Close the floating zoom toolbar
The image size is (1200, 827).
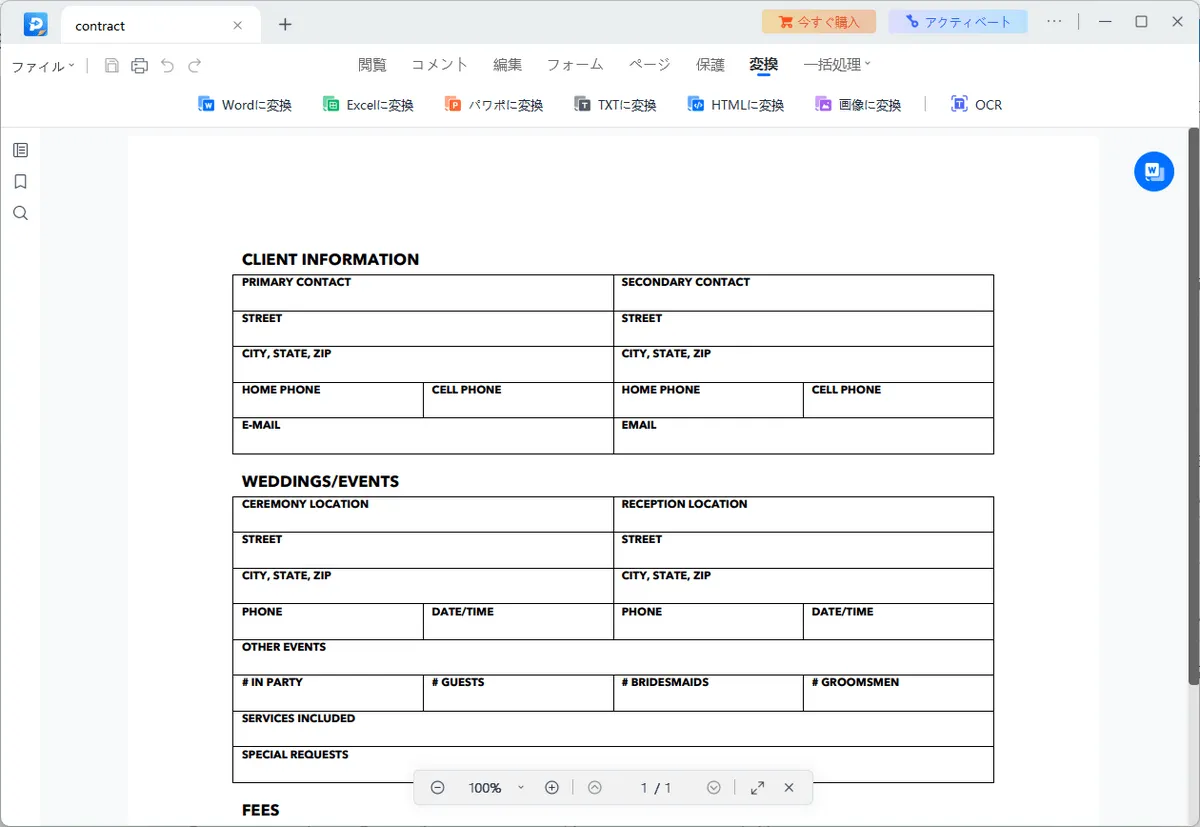[x=789, y=788]
